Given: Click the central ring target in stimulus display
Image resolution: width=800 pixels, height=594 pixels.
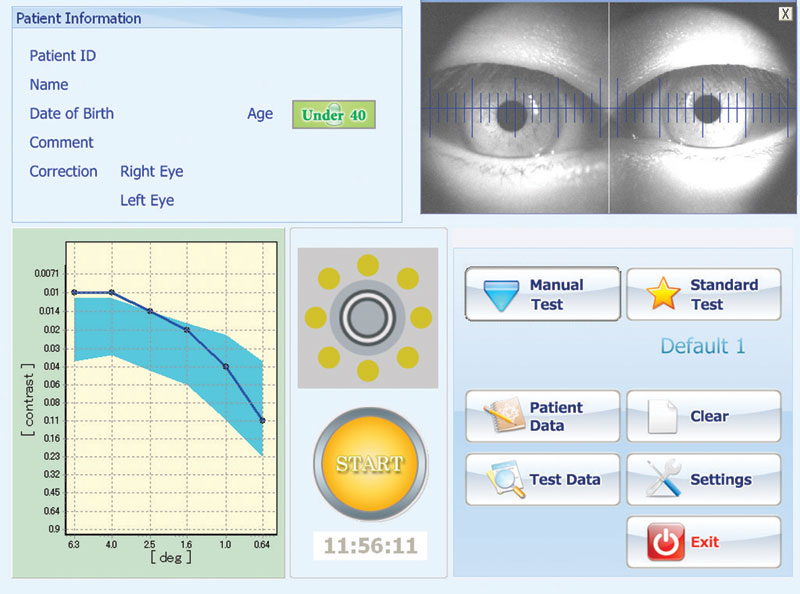Looking at the screenshot, I should pos(367,318).
